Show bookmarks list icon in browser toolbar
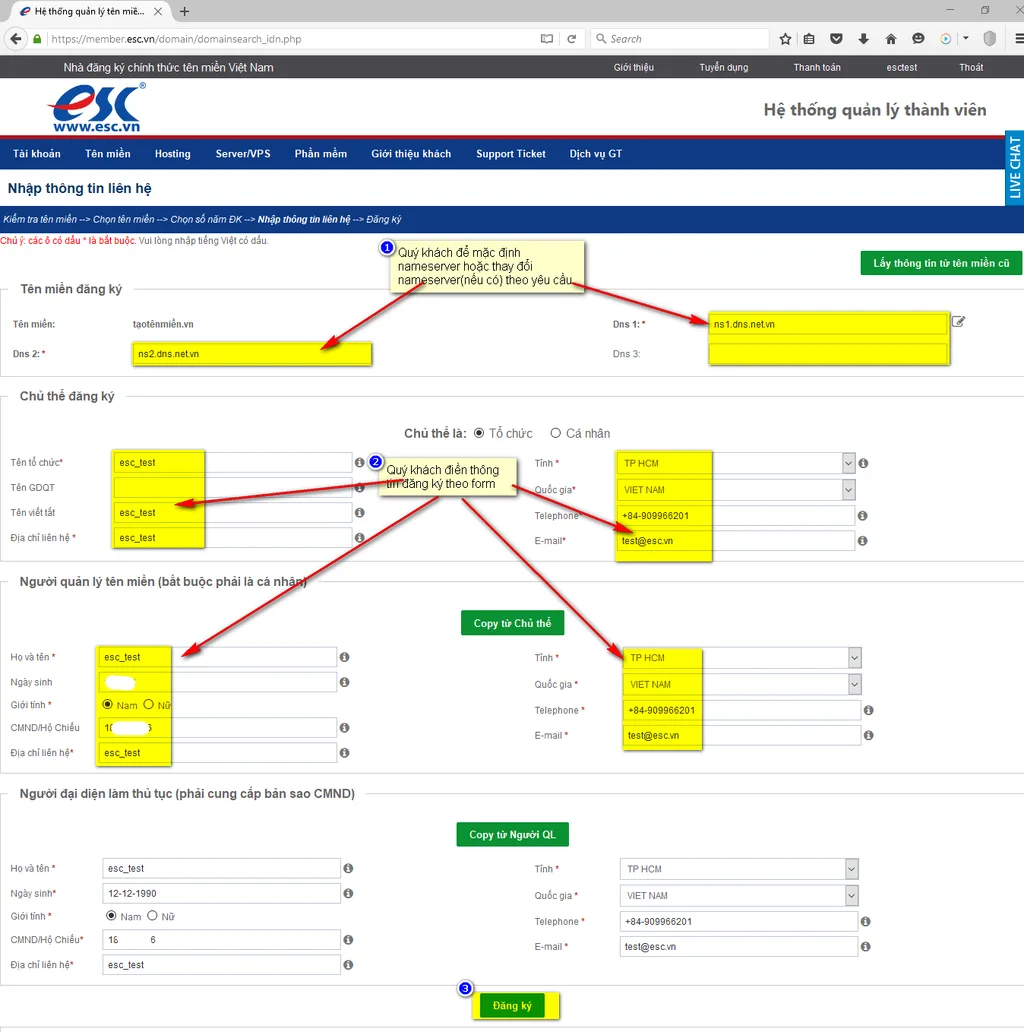 point(809,39)
